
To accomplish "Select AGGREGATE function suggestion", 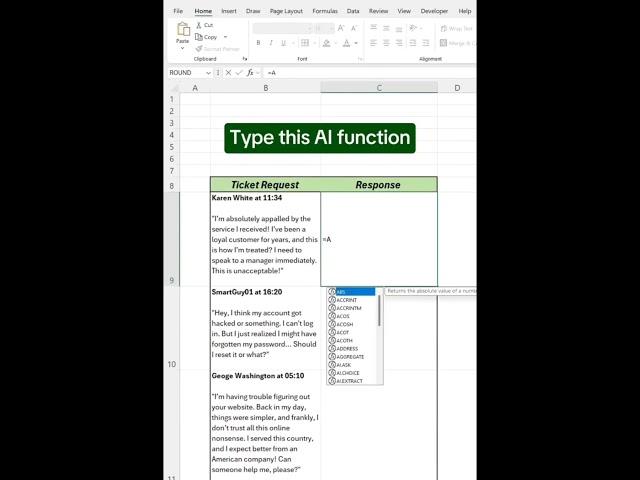I will pos(352,357).
